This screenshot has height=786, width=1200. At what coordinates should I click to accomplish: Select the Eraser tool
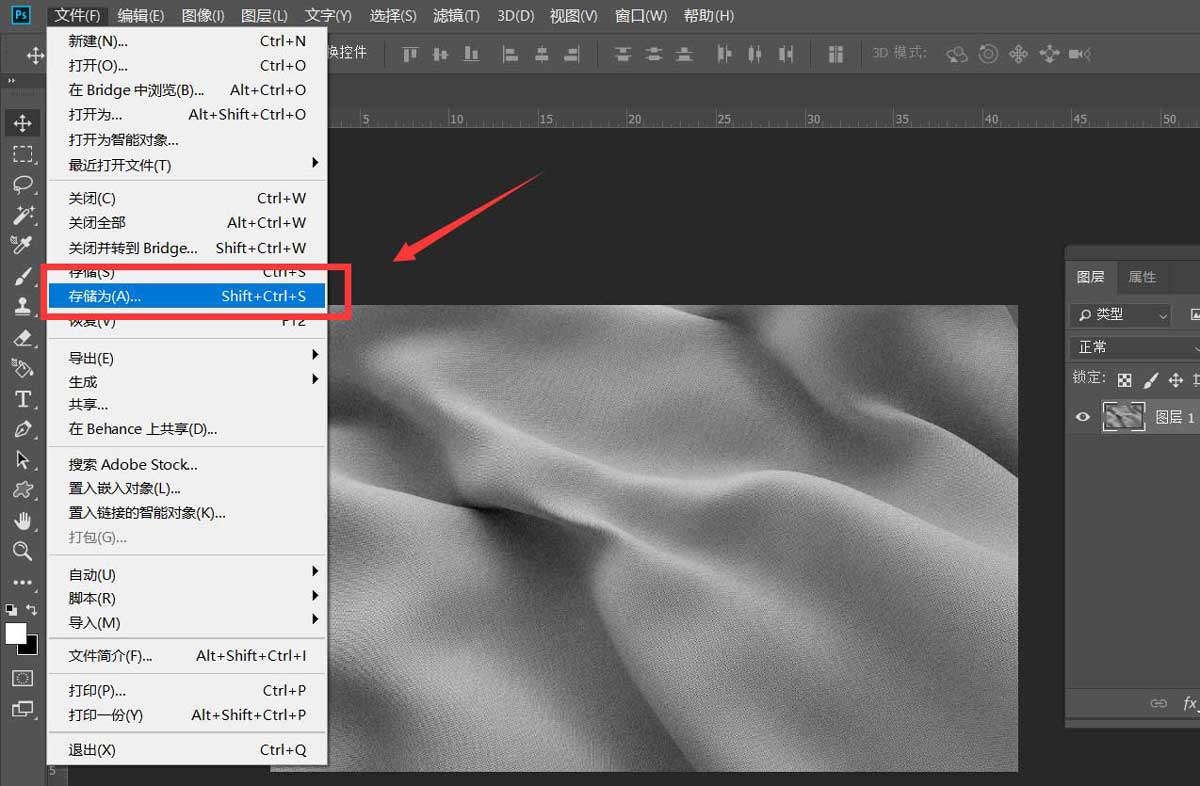22,337
